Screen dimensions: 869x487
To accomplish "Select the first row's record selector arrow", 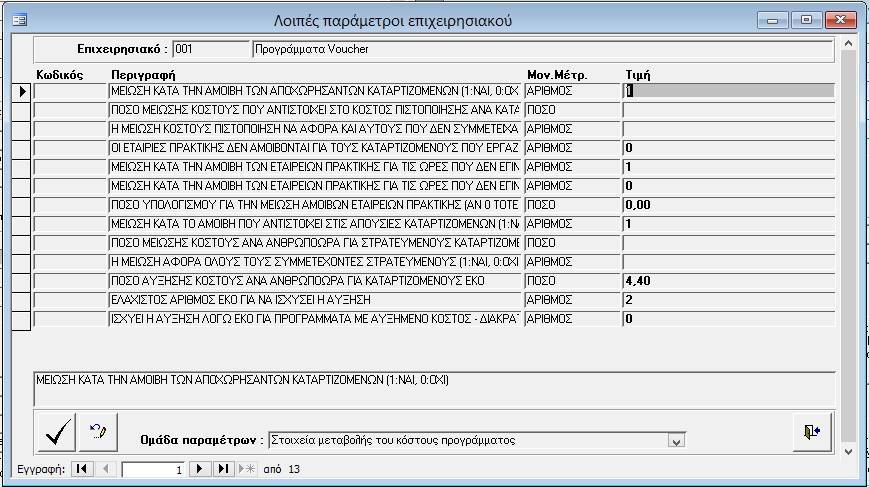I will pyautogui.click(x=22, y=91).
